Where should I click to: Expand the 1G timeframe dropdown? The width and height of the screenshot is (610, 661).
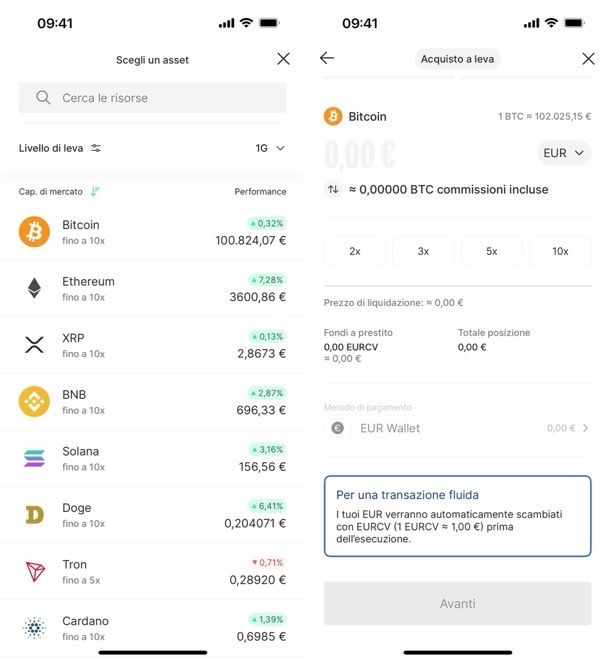[270, 148]
